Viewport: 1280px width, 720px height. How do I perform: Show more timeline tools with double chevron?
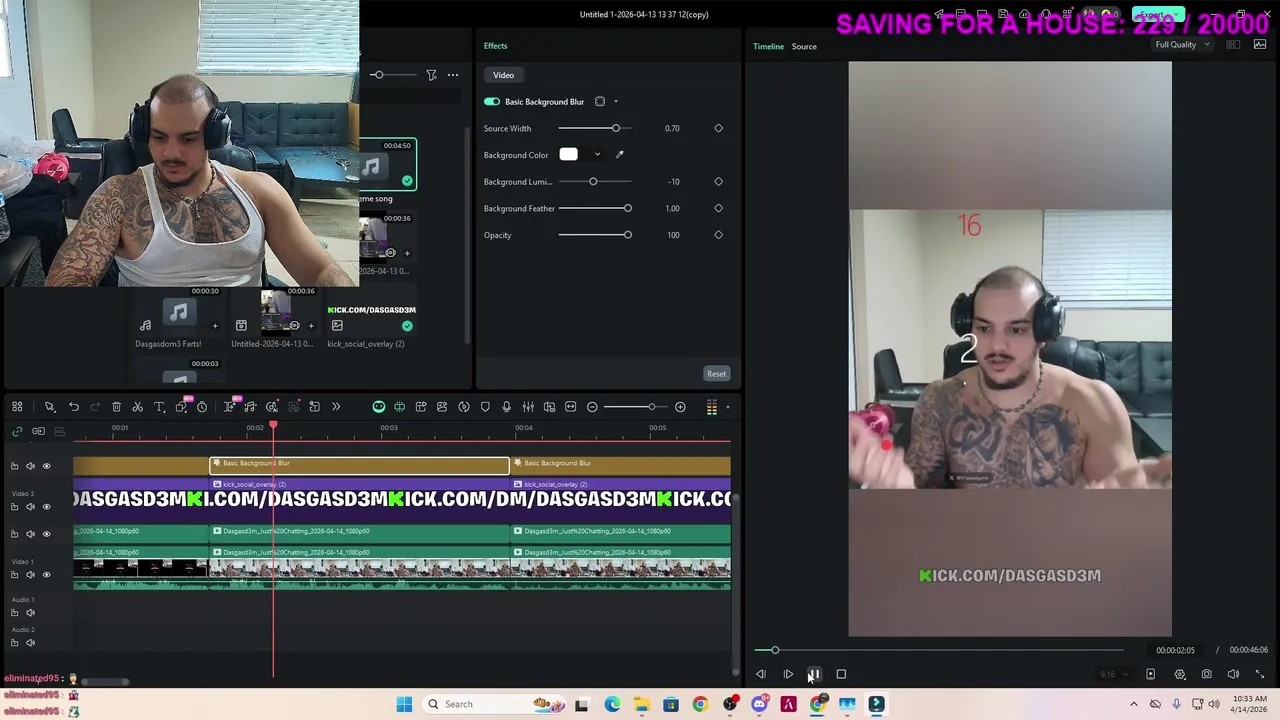click(336, 407)
